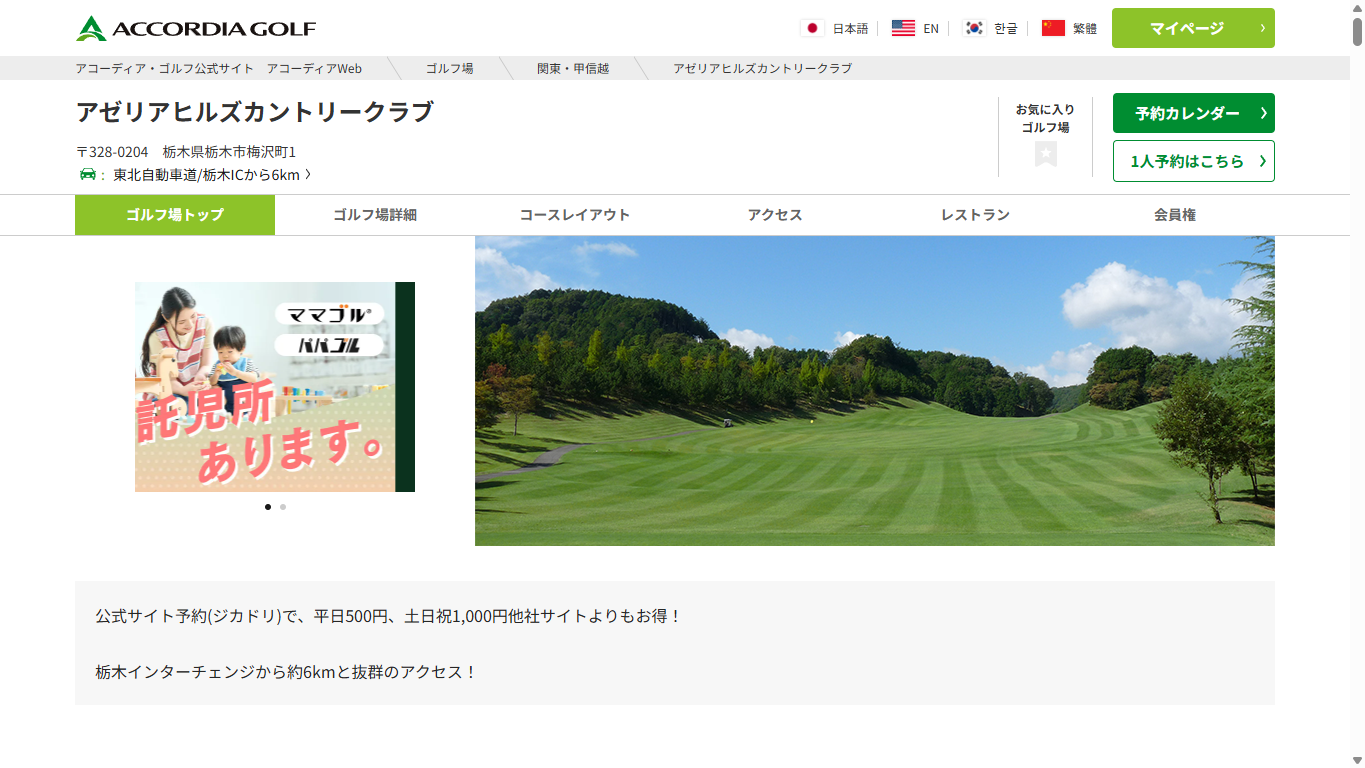Screen dimensions: 1365x768
Task: Open the コースレイアウト tab
Action: pos(575,215)
